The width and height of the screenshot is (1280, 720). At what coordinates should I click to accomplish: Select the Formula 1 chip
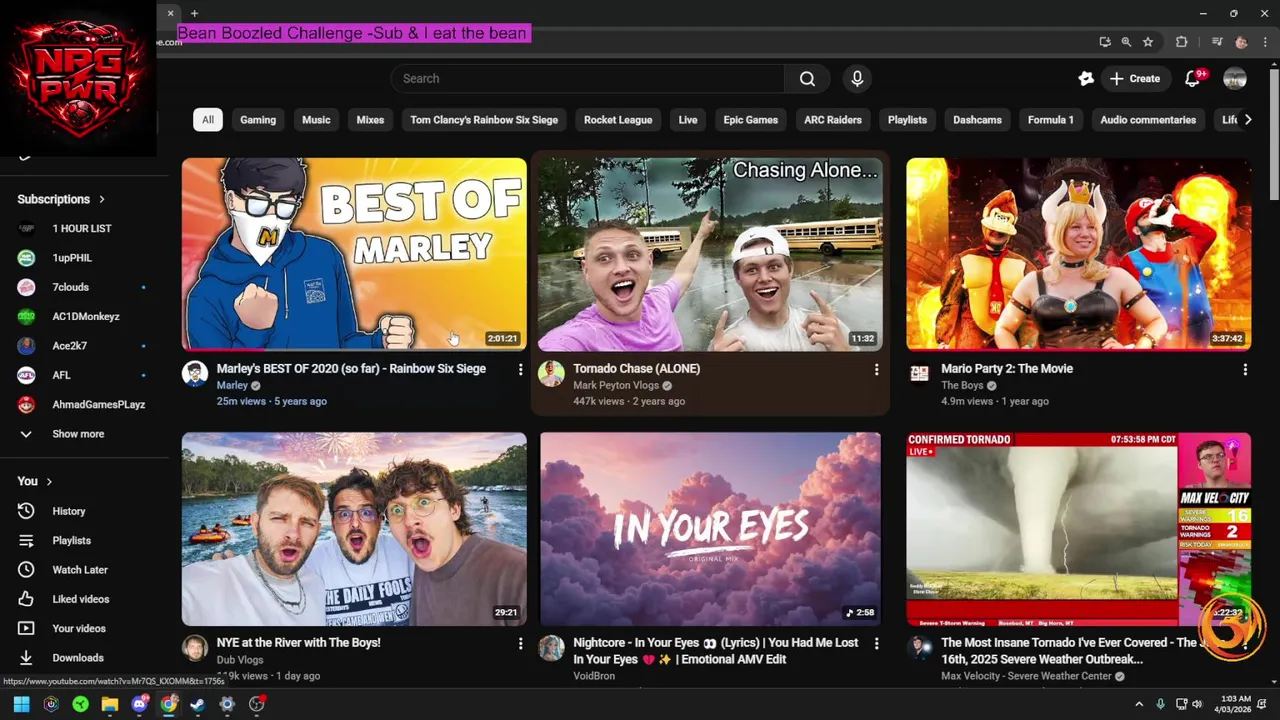tap(1051, 120)
